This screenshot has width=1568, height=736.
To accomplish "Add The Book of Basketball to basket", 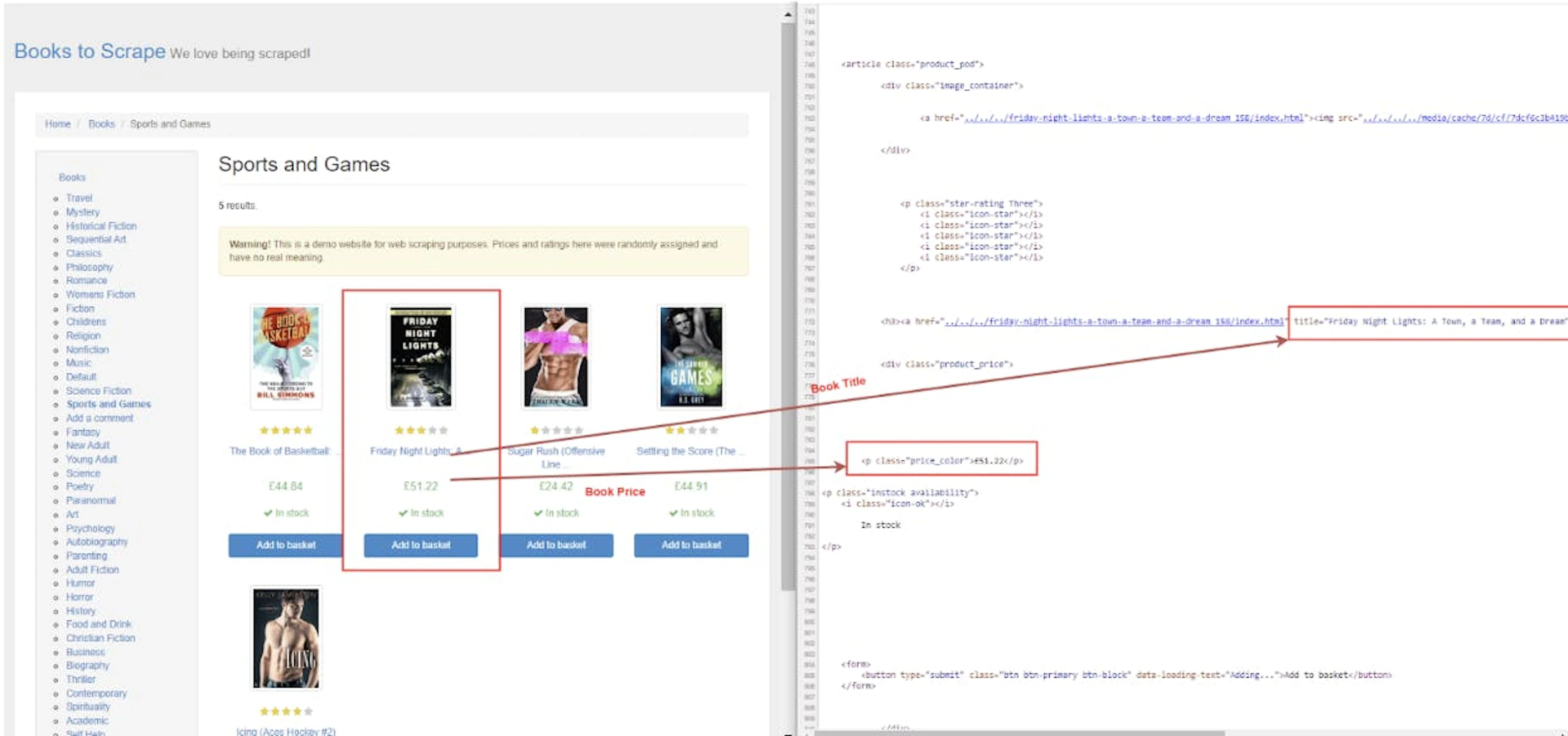I will click(285, 546).
